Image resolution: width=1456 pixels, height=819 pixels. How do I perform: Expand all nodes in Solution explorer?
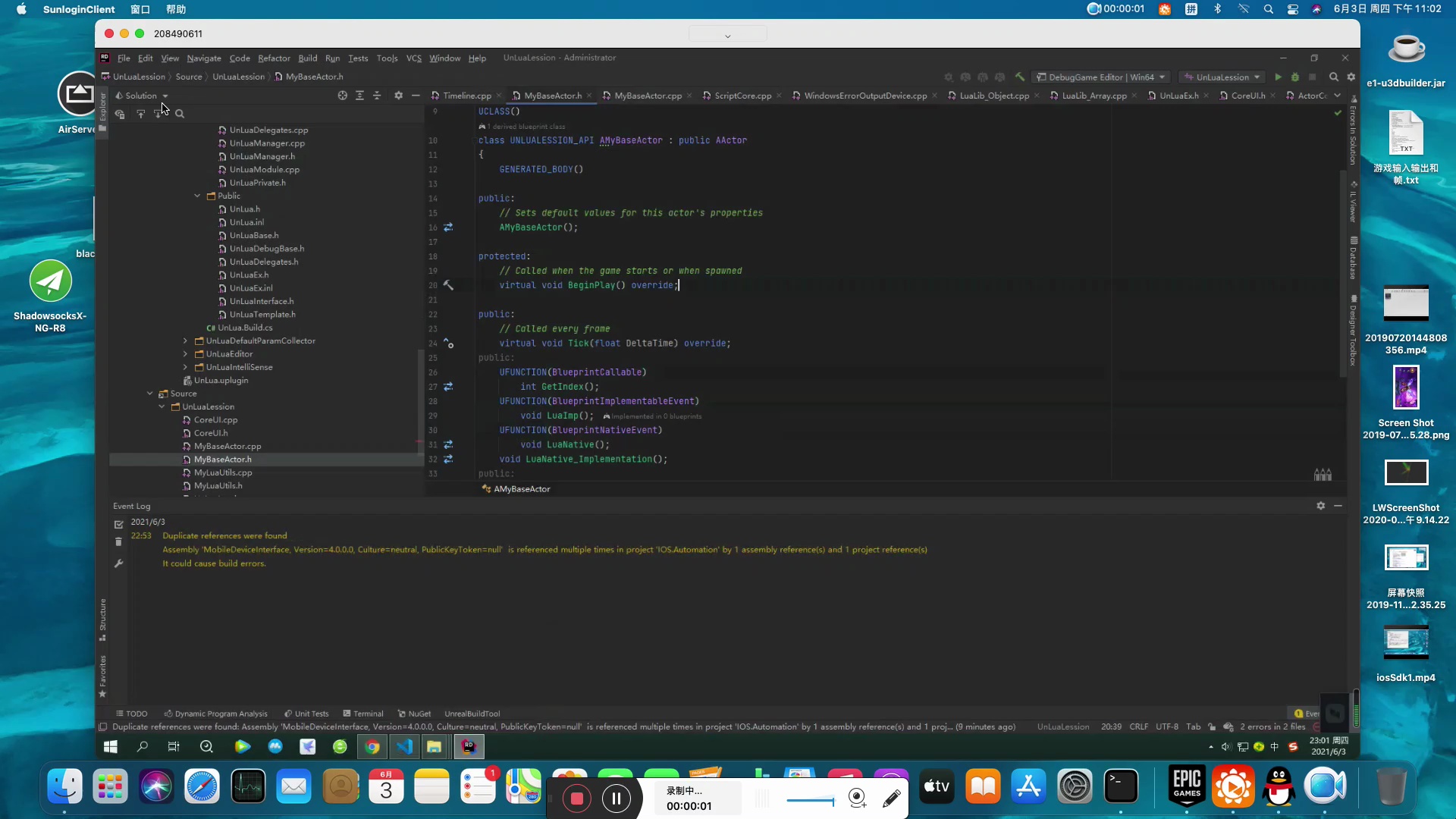coord(359,96)
